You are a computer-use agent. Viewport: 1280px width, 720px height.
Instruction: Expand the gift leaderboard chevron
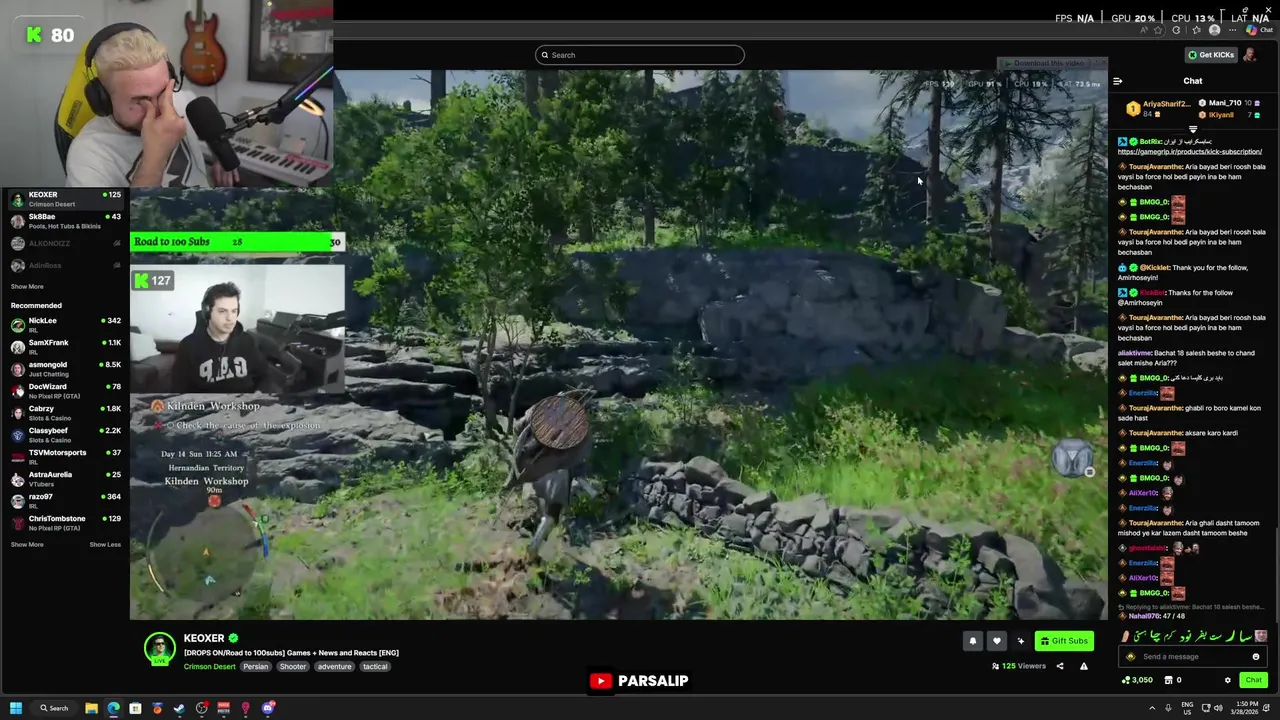click(x=1192, y=129)
